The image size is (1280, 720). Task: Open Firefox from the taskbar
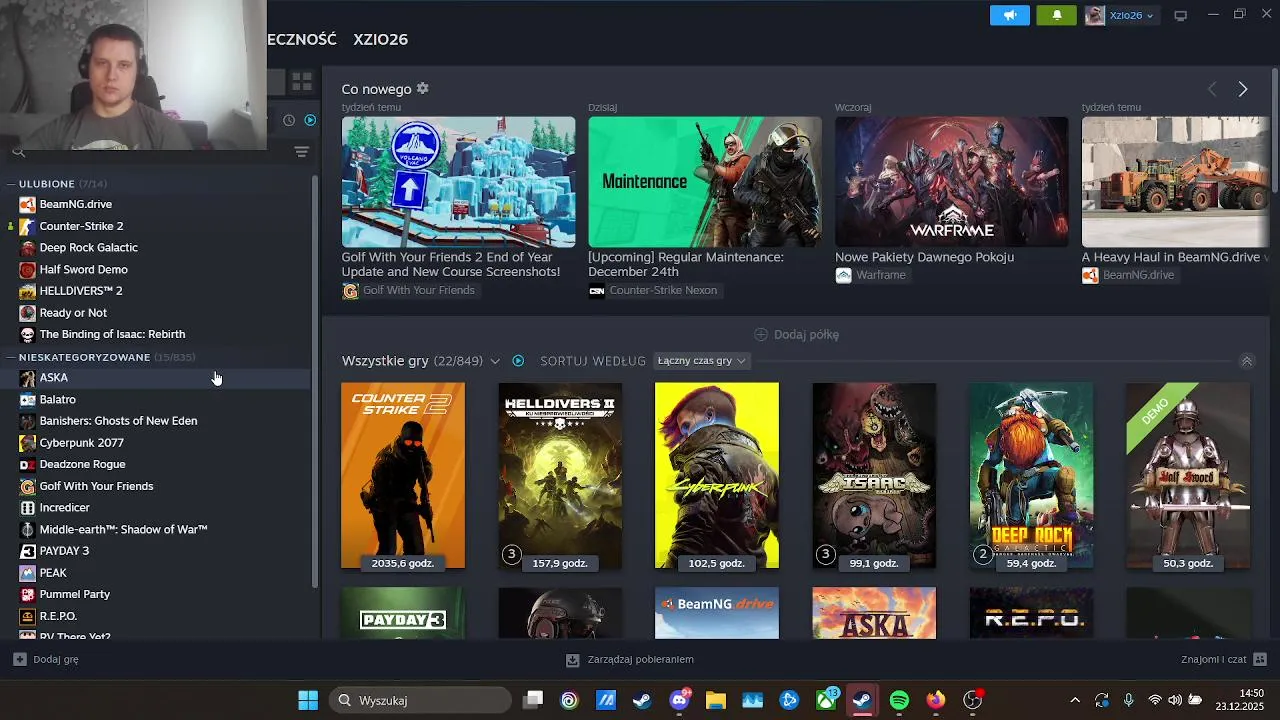coord(936,700)
